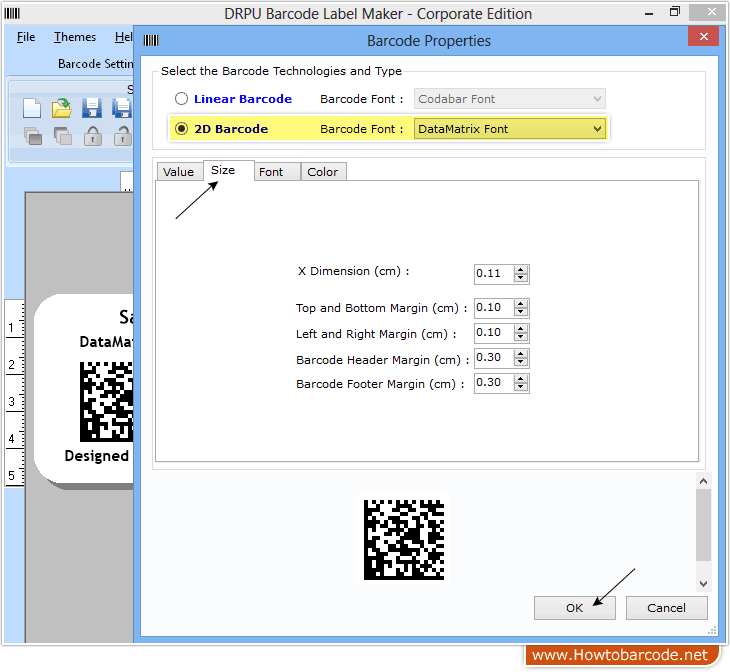The height and width of the screenshot is (672, 730).
Task: Click the Top and Bottom Margin field
Action: click(x=494, y=308)
